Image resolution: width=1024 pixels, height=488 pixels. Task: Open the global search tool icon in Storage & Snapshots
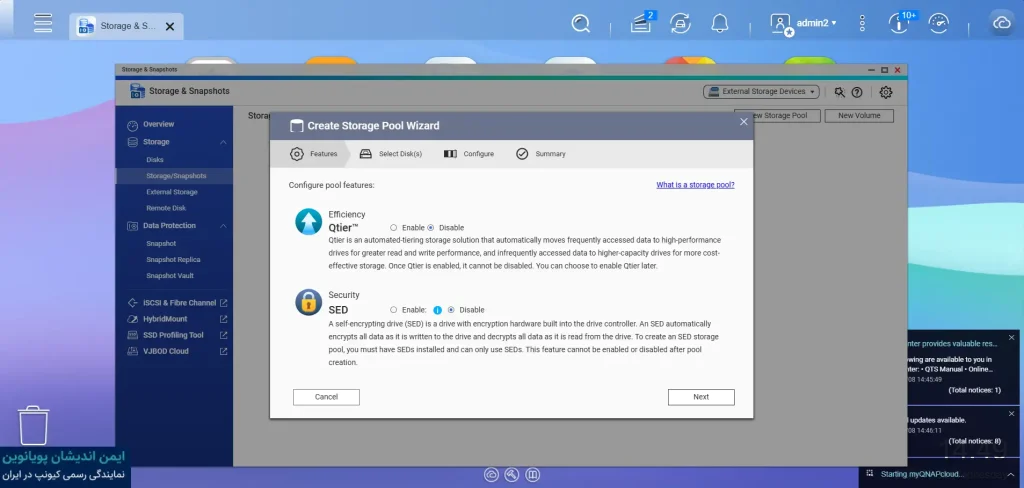[840, 92]
